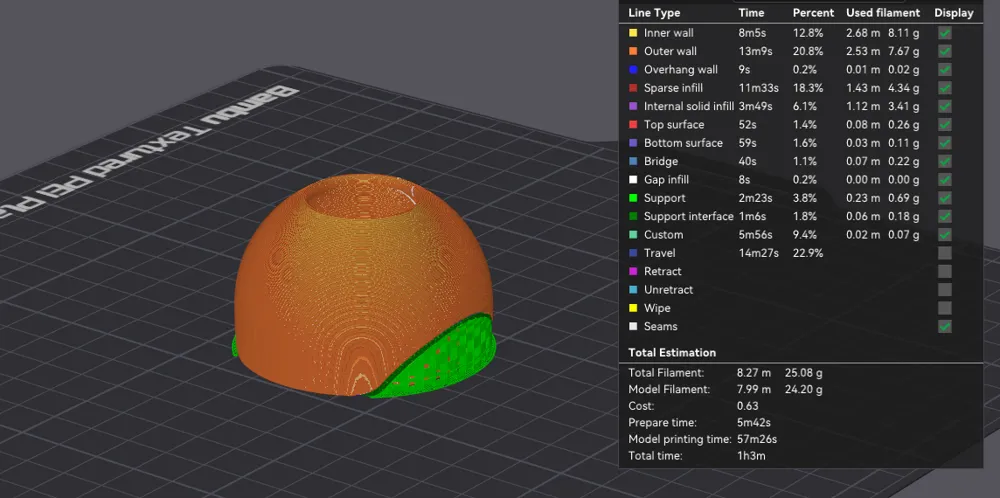The height and width of the screenshot is (498, 1000).
Task: Hide Inner wall lines via its checkbox
Action: pos(945,33)
